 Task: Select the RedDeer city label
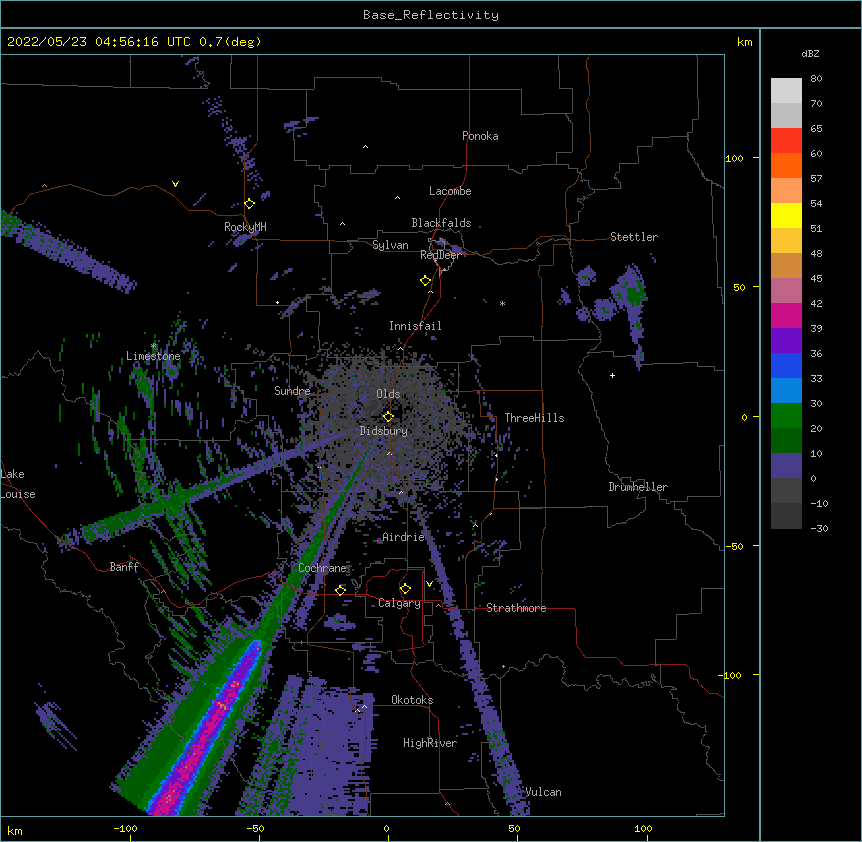(440, 255)
